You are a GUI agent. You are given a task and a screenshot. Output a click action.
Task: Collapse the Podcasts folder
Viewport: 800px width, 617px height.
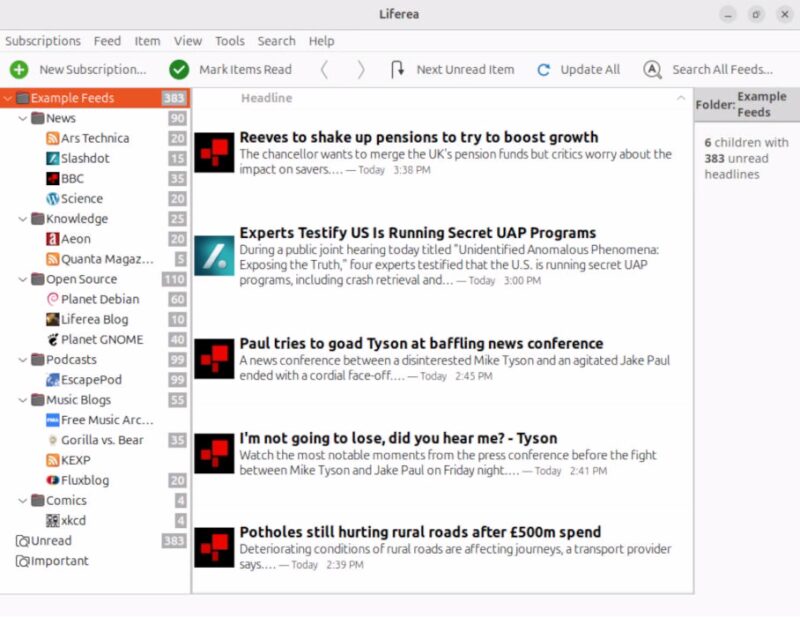click(22, 359)
